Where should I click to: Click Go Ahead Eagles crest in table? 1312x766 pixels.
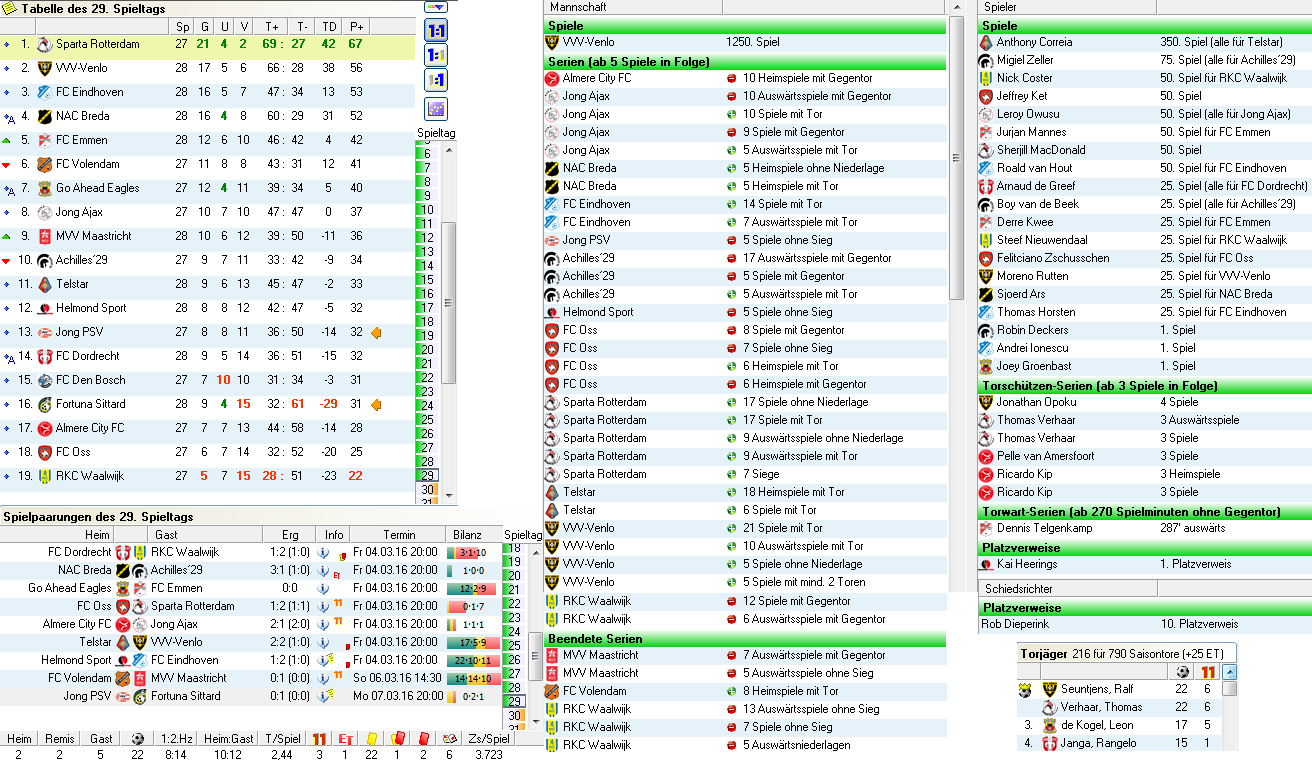pyautogui.click(x=44, y=188)
